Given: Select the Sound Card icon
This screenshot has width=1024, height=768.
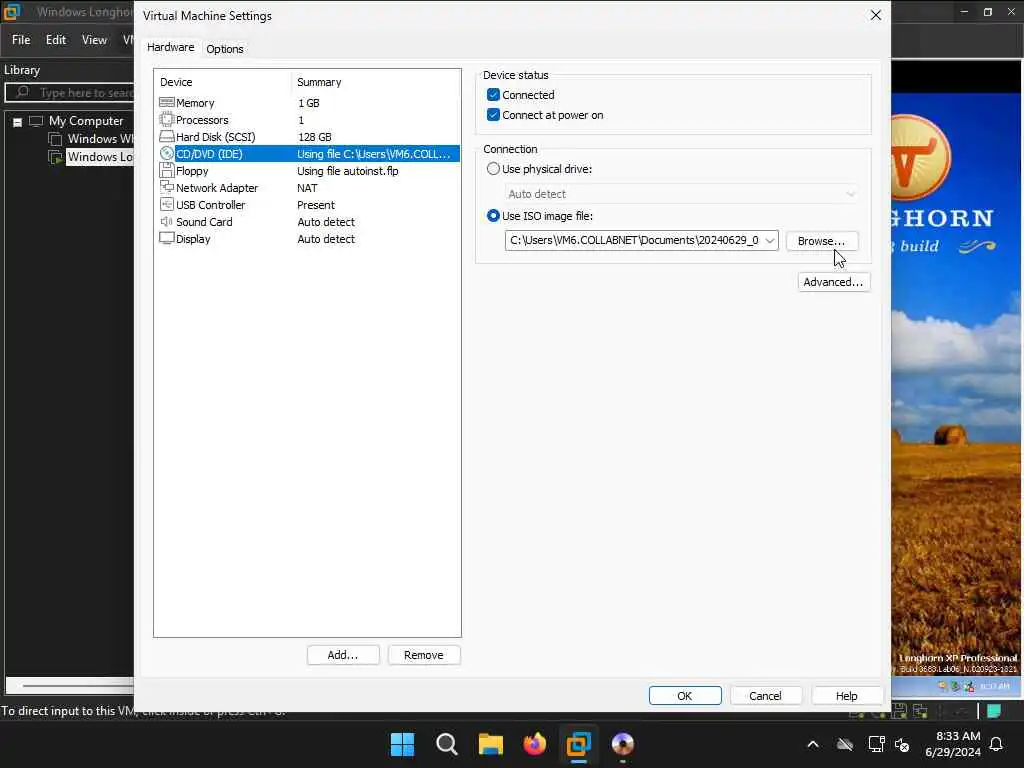Looking at the screenshot, I should (167, 221).
